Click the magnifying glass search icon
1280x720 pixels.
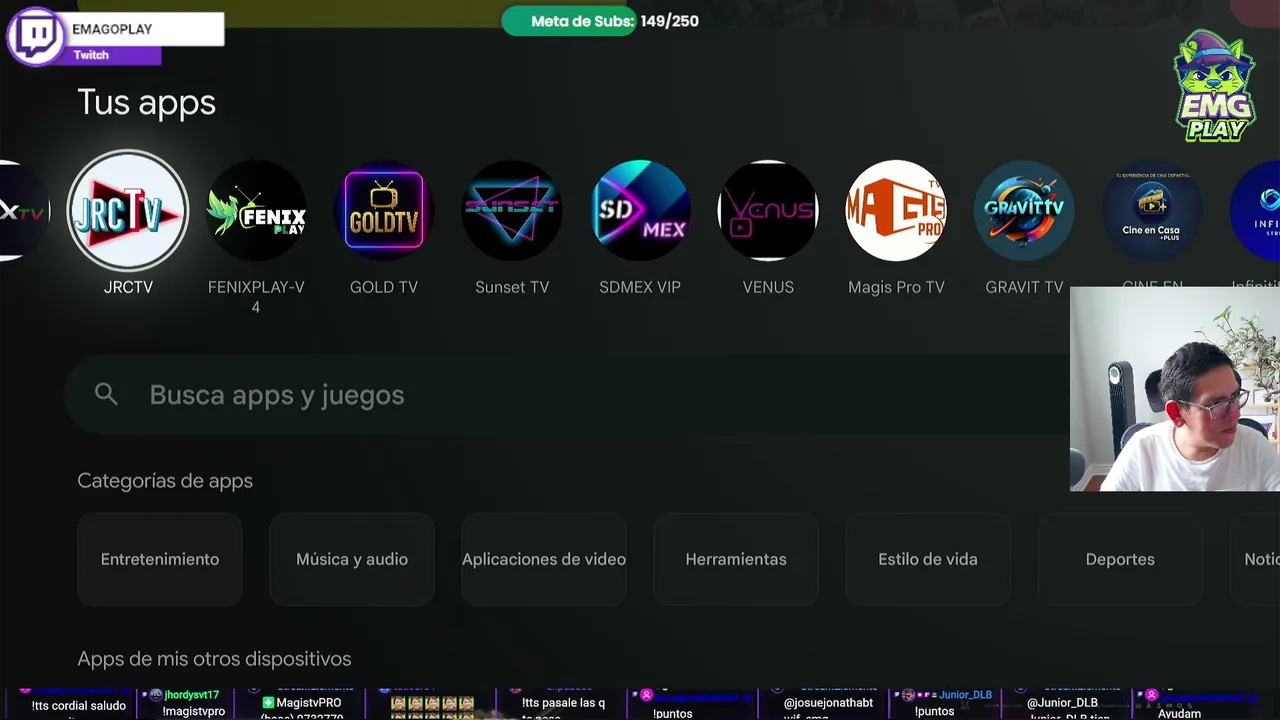(106, 395)
